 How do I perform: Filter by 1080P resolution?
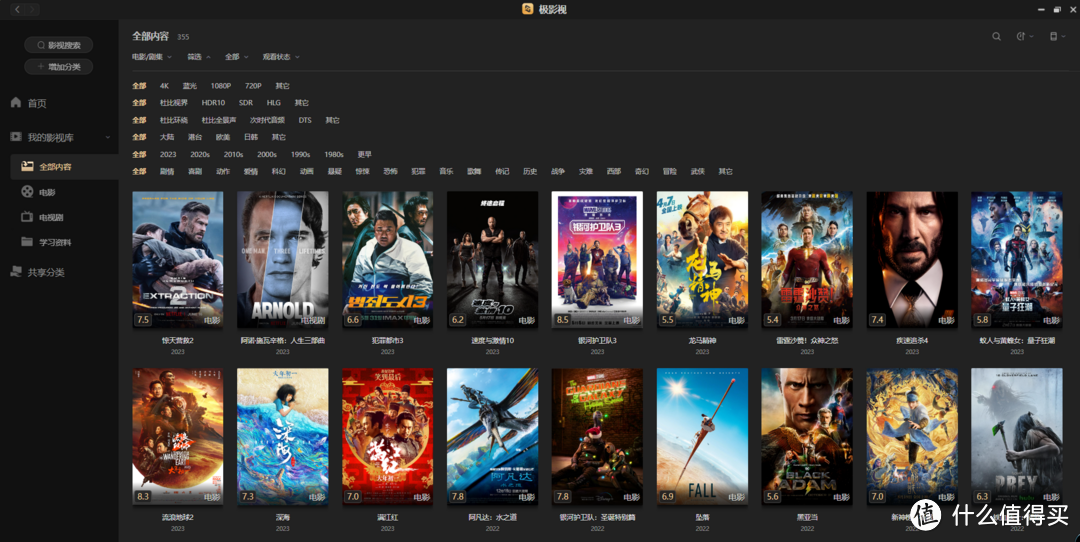[x=220, y=86]
